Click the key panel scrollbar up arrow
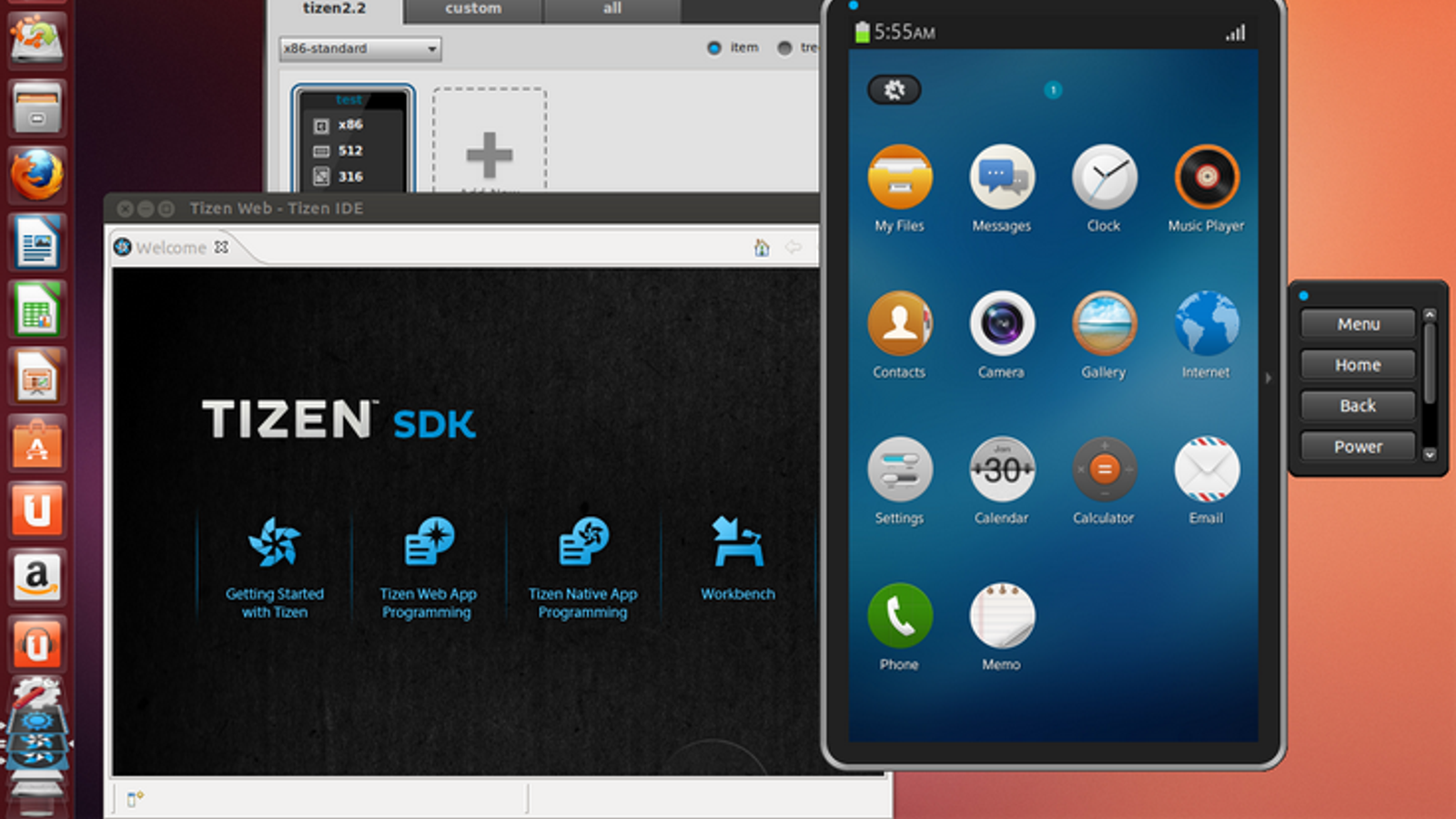The width and height of the screenshot is (1456, 819). [1430, 315]
